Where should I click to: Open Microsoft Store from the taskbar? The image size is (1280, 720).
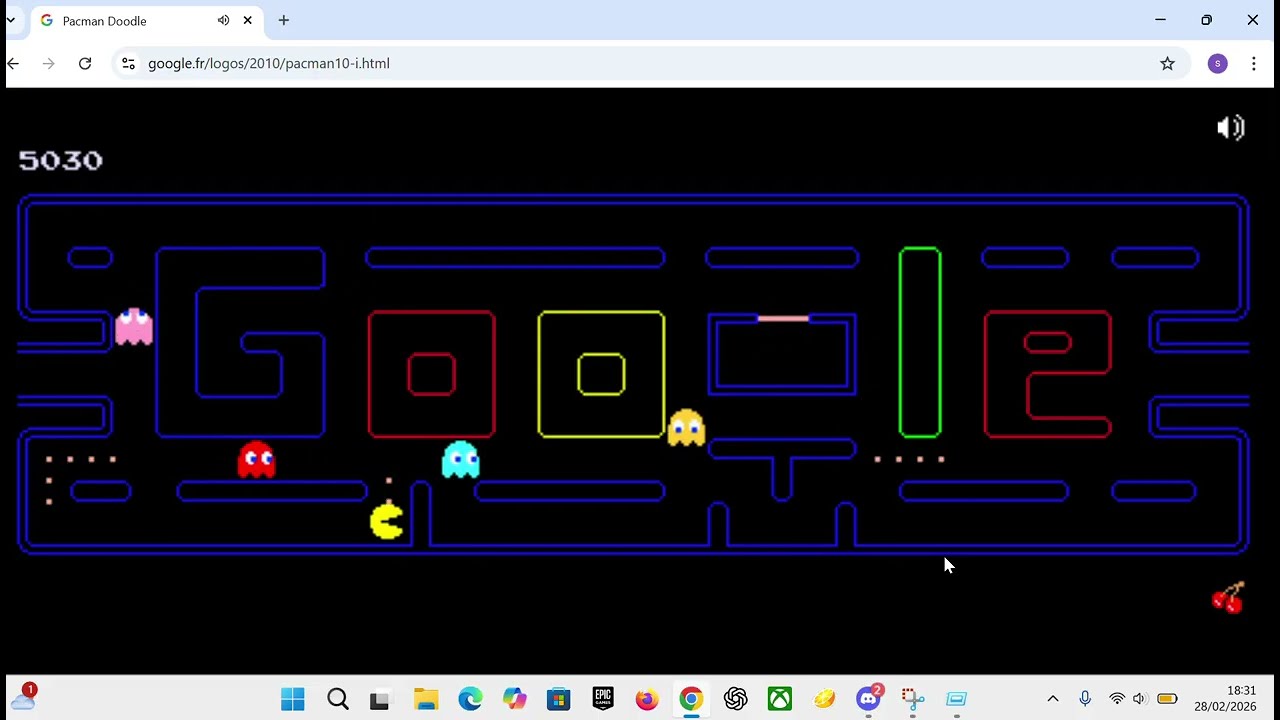(558, 699)
